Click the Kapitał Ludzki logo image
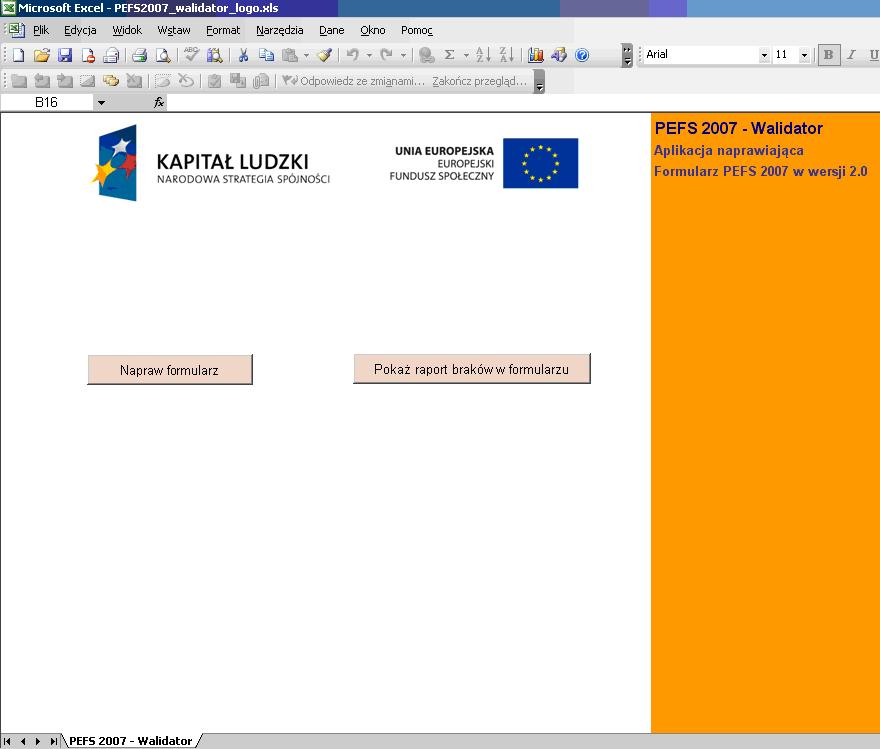Viewport: 880px width, 749px height. (x=210, y=163)
